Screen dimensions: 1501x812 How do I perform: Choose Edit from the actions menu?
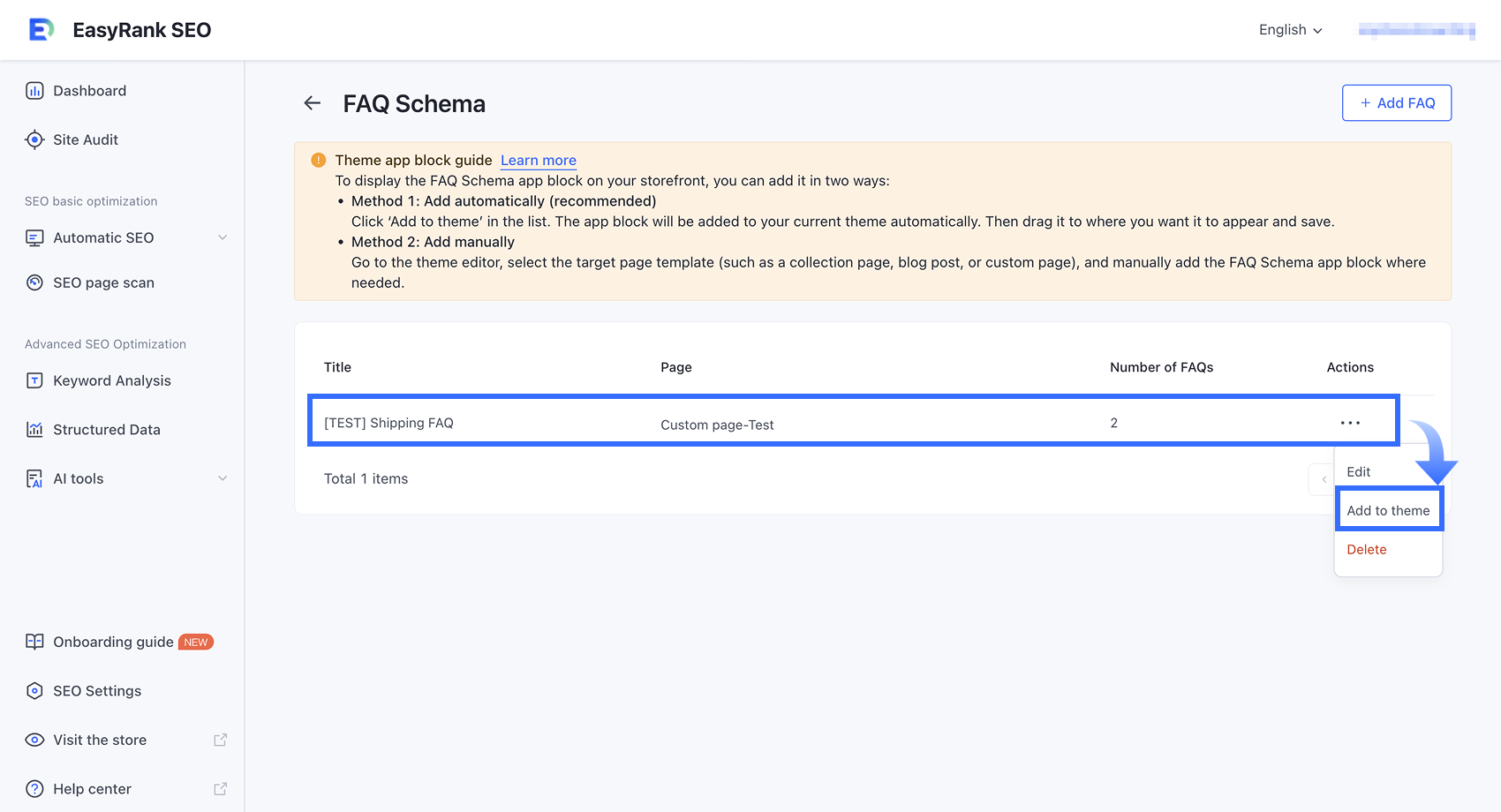click(x=1359, y=472)
